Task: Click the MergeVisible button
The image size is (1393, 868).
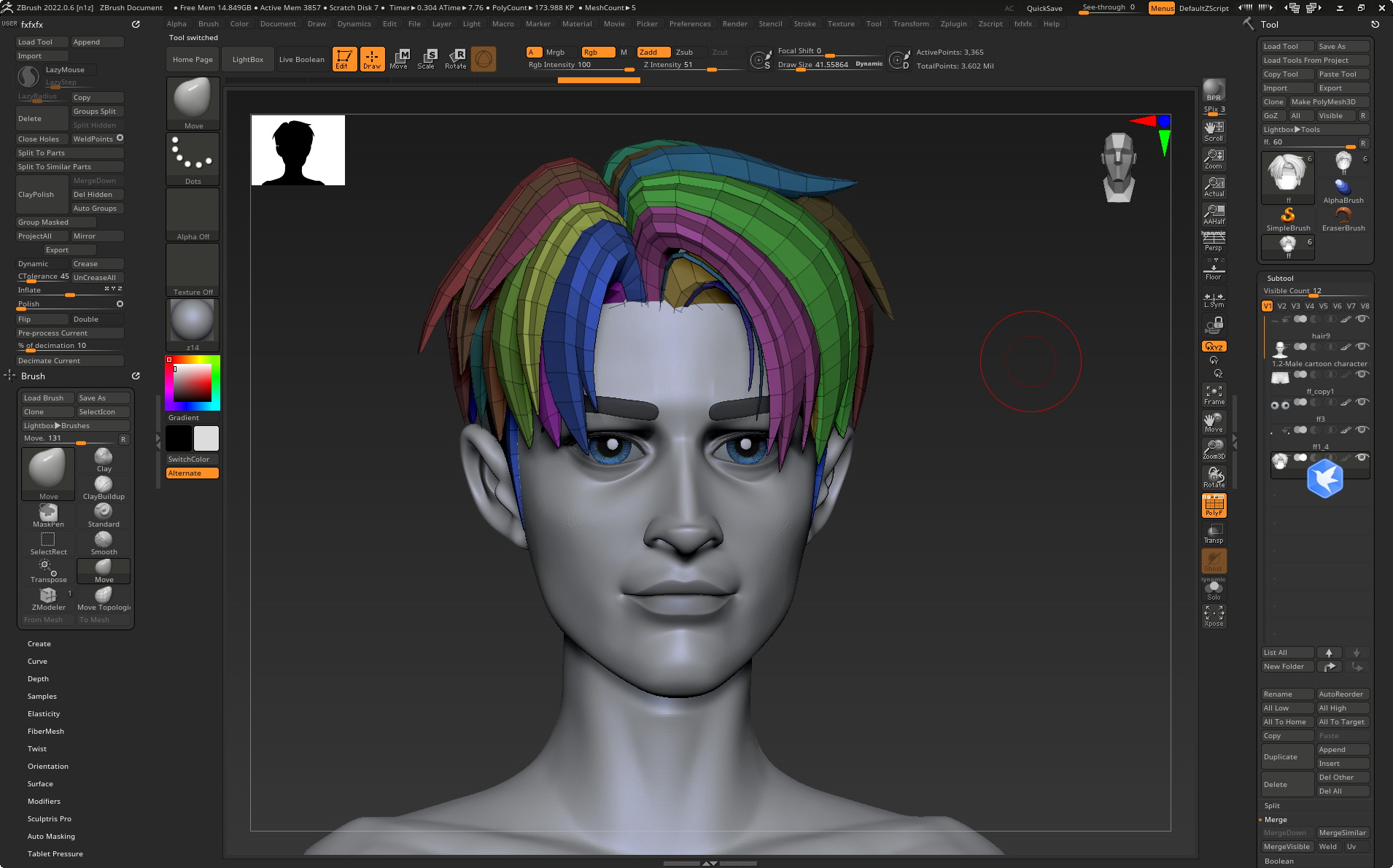Action: coord(1288,847)
